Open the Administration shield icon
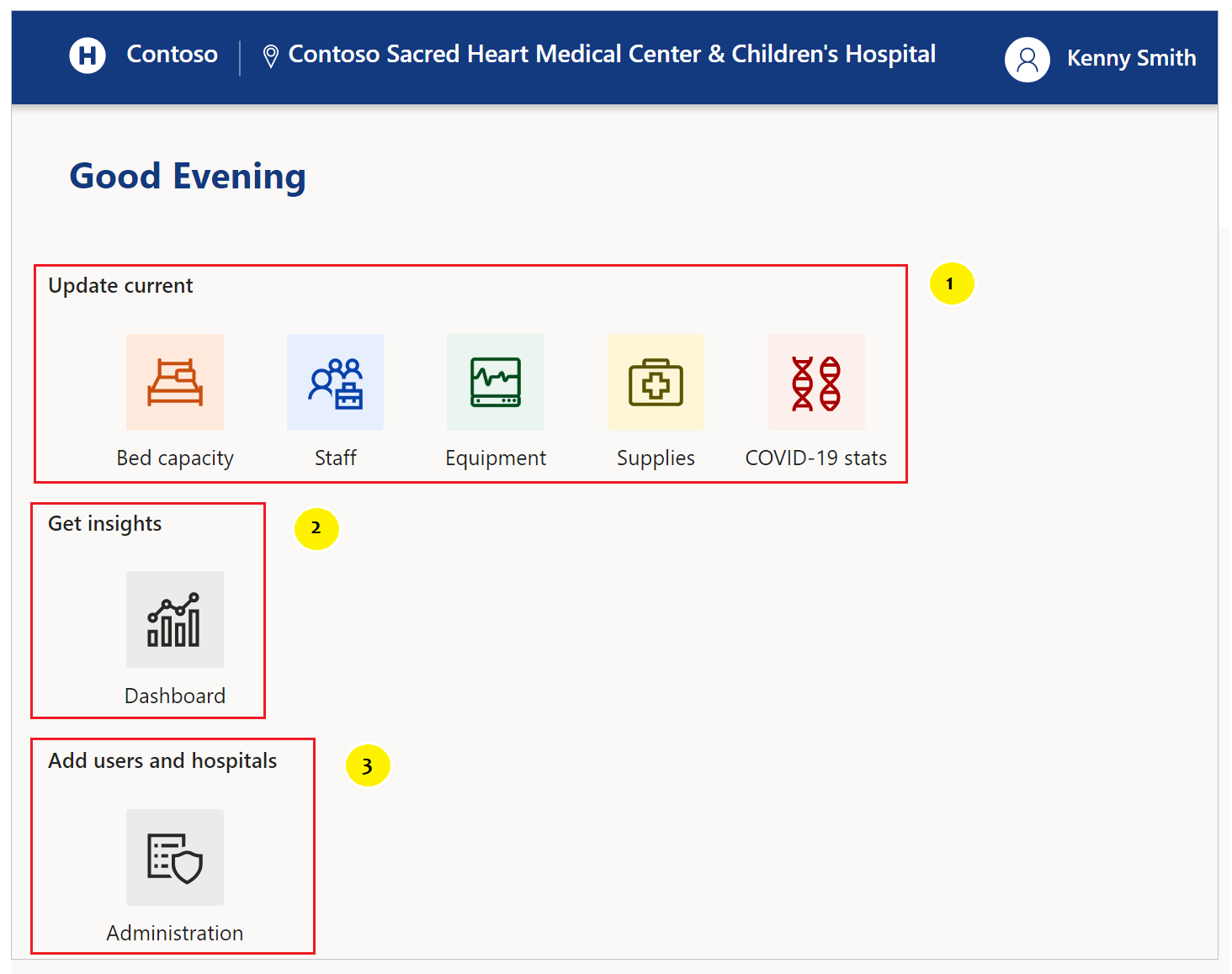 click(175, 858)
